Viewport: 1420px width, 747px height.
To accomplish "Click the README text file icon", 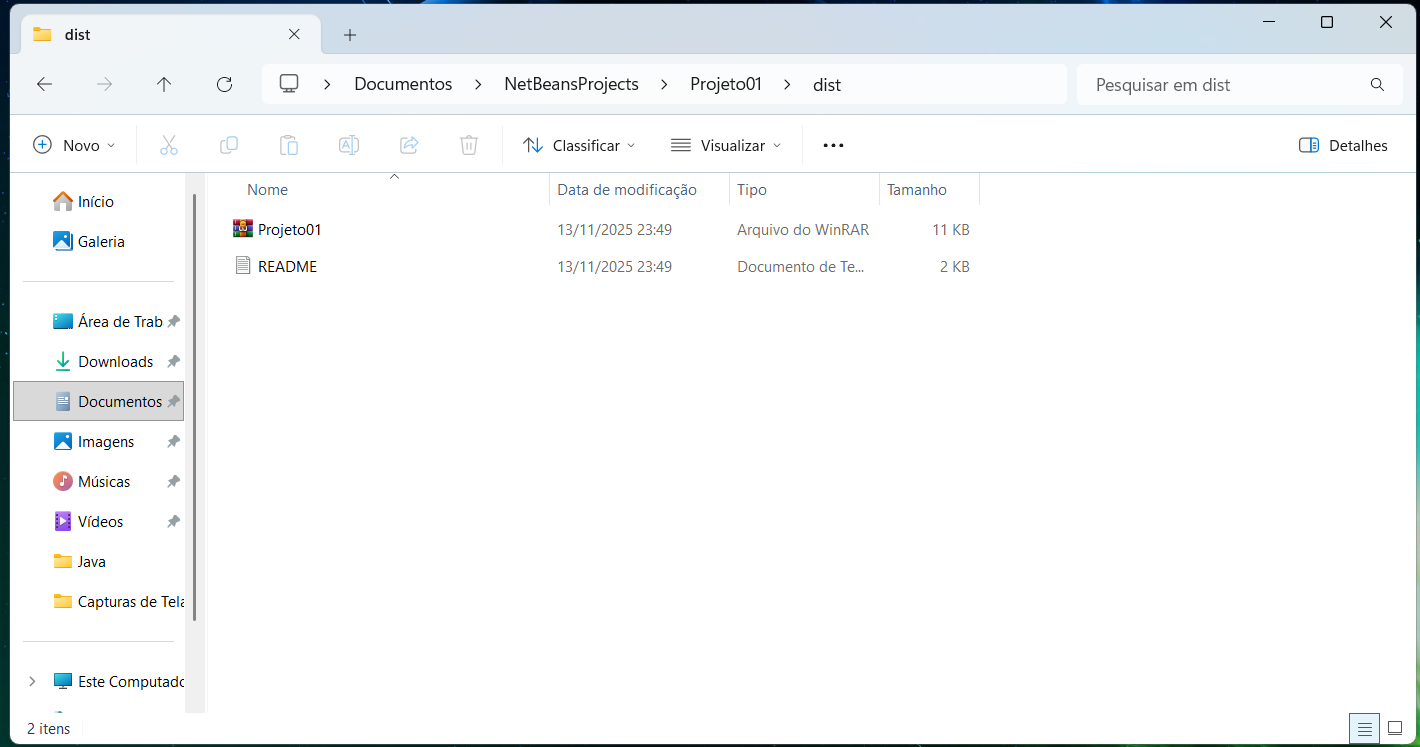I will [x=243, y=266].
